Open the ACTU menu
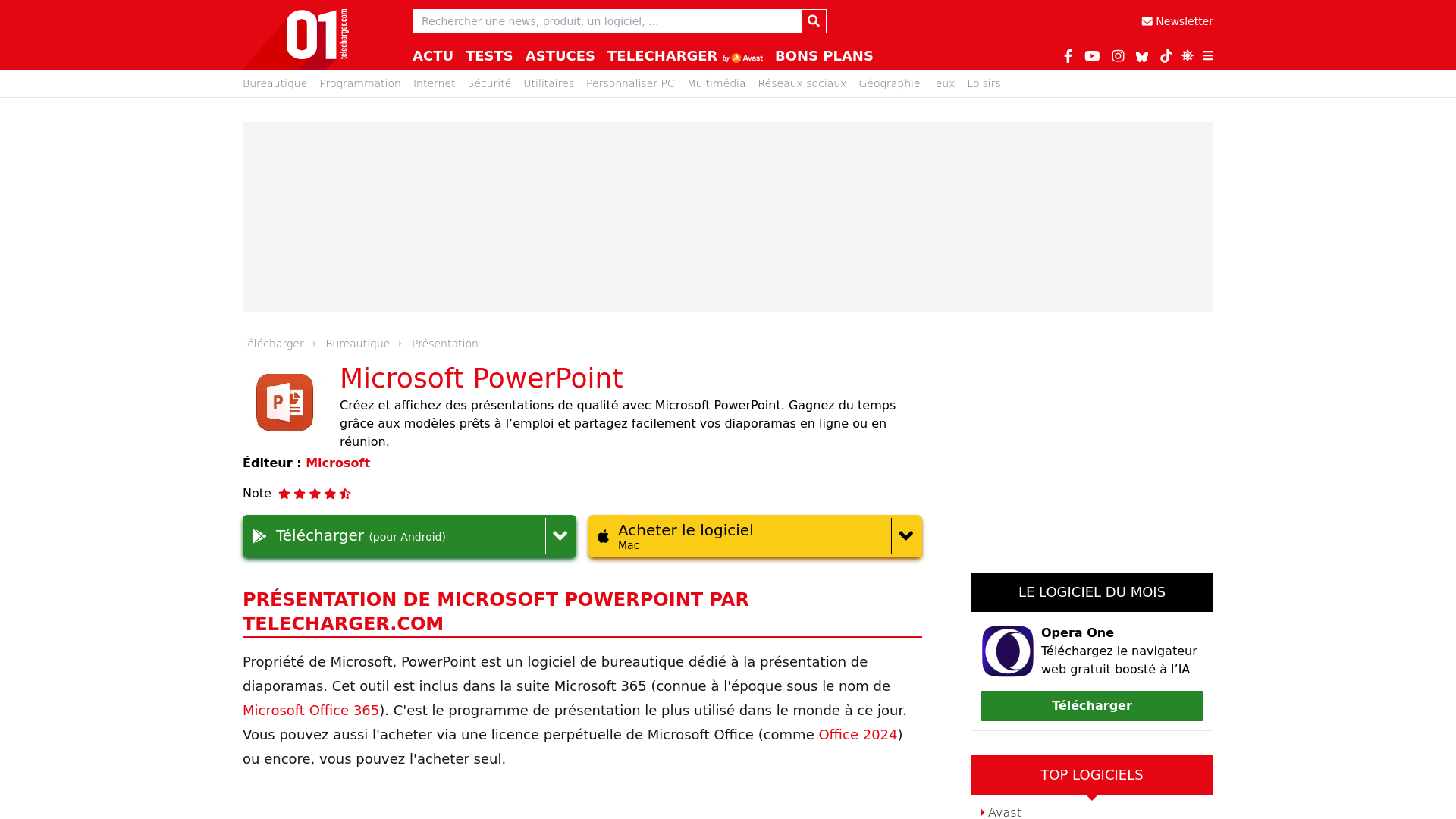Screen dimensions: 1456x819 tap(433, 56)
